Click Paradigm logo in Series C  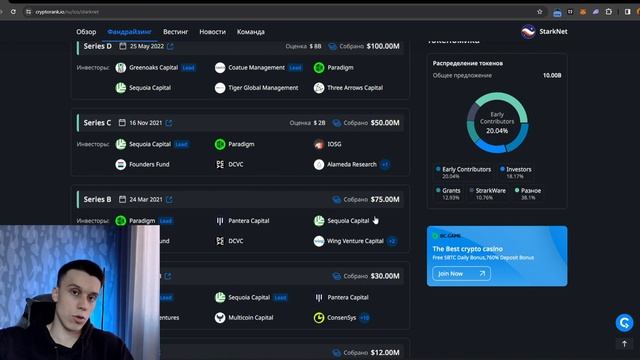click(x=220, y=144)
